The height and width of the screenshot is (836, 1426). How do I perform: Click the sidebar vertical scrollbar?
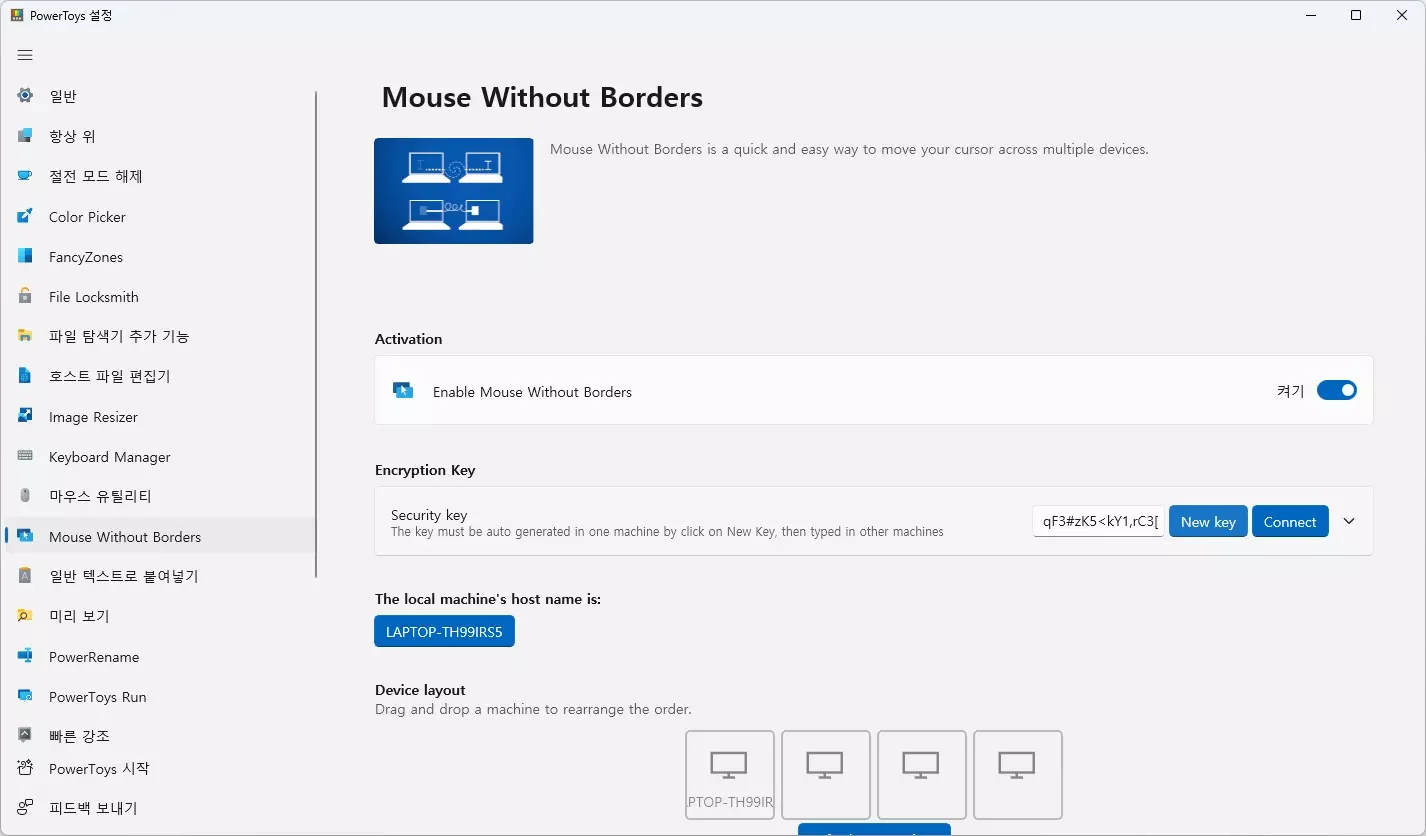coord(316,335)
